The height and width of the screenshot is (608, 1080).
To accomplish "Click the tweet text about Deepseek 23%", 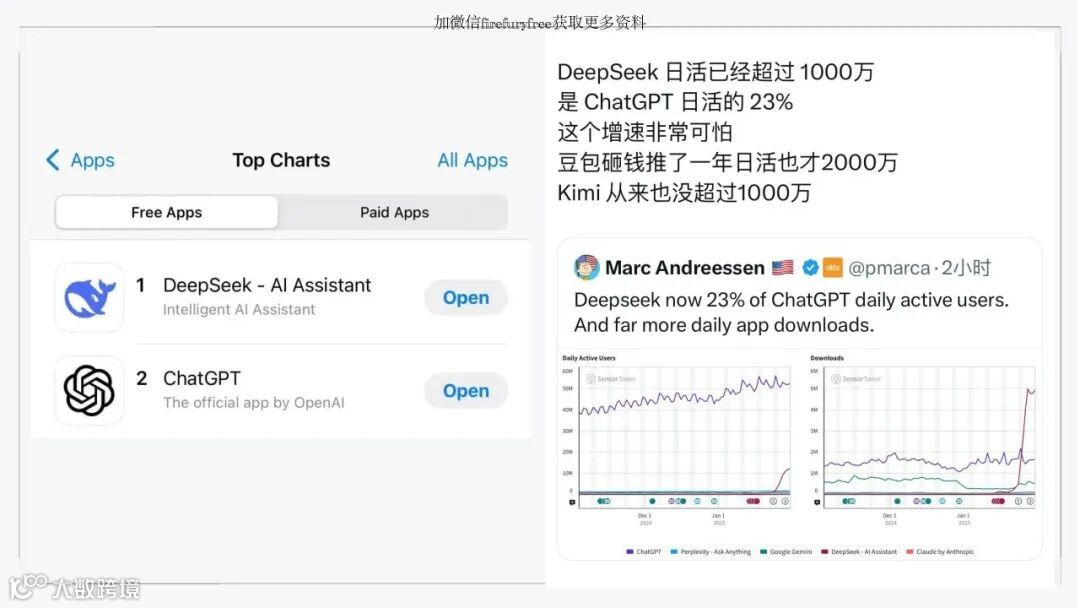I will [x=791, y=313].
